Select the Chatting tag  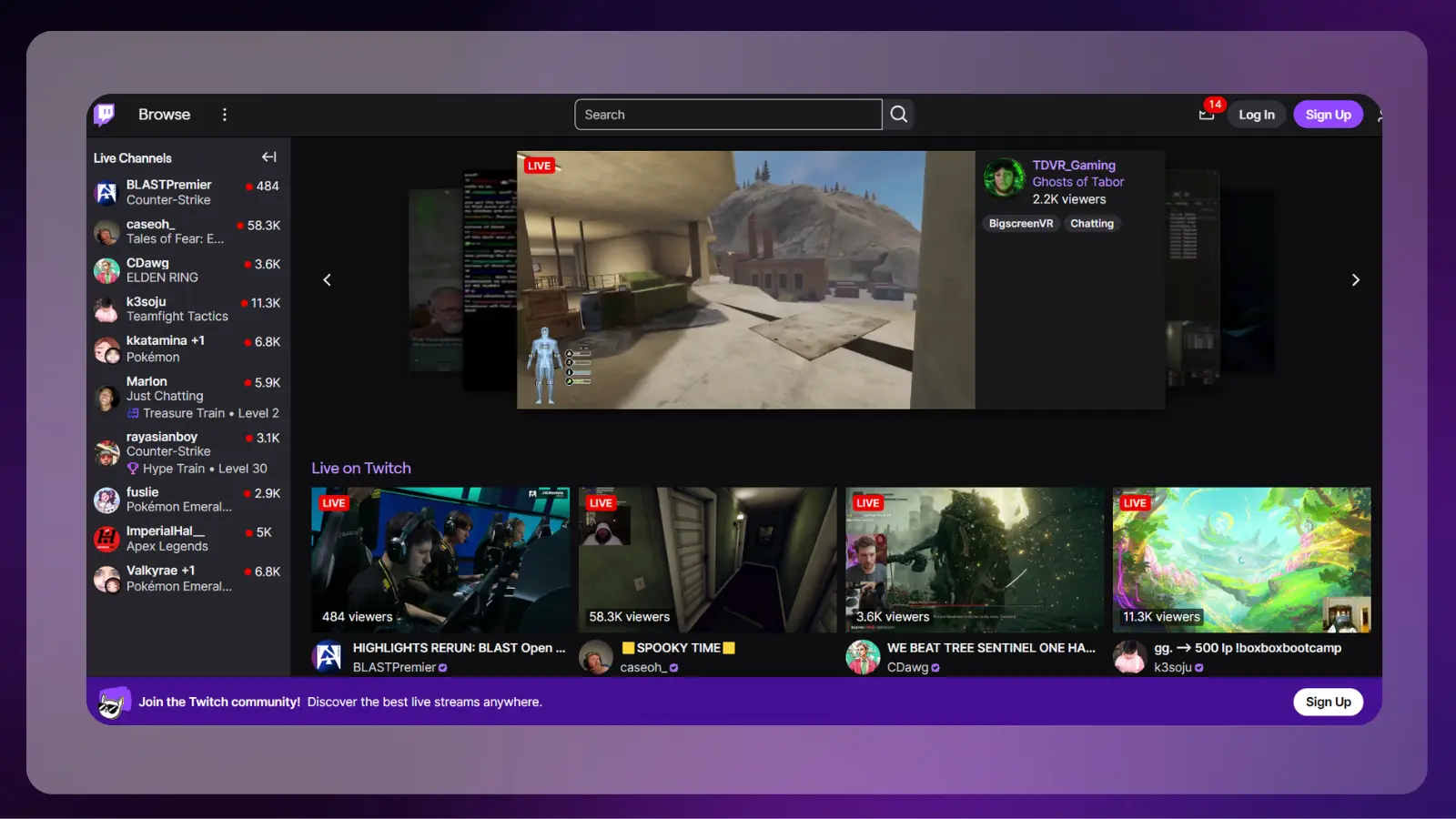pyautogui.click(x=1091, y=224)
